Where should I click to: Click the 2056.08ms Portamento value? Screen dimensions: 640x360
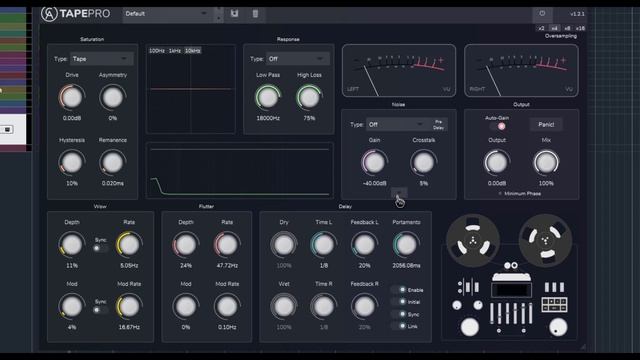[406, 266]
